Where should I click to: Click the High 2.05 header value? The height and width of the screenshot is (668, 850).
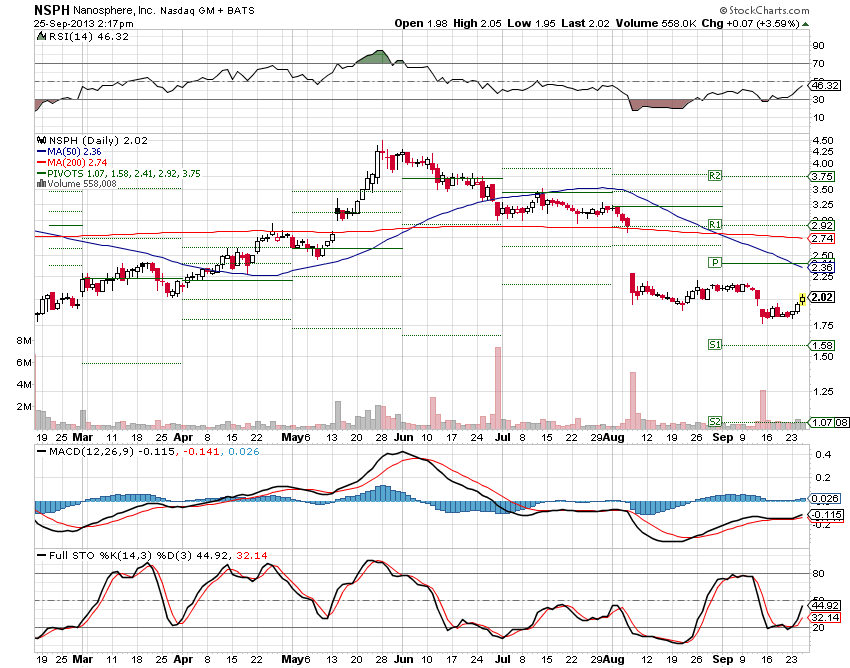click(478, 23)
